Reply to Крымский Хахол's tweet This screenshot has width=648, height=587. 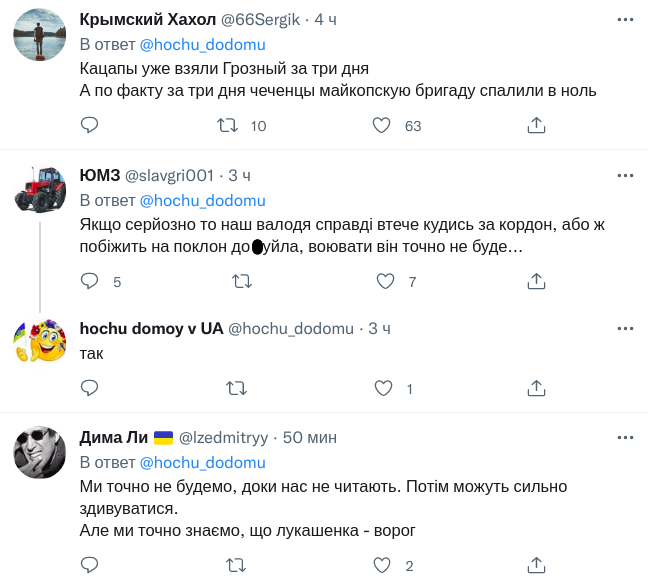89,125
